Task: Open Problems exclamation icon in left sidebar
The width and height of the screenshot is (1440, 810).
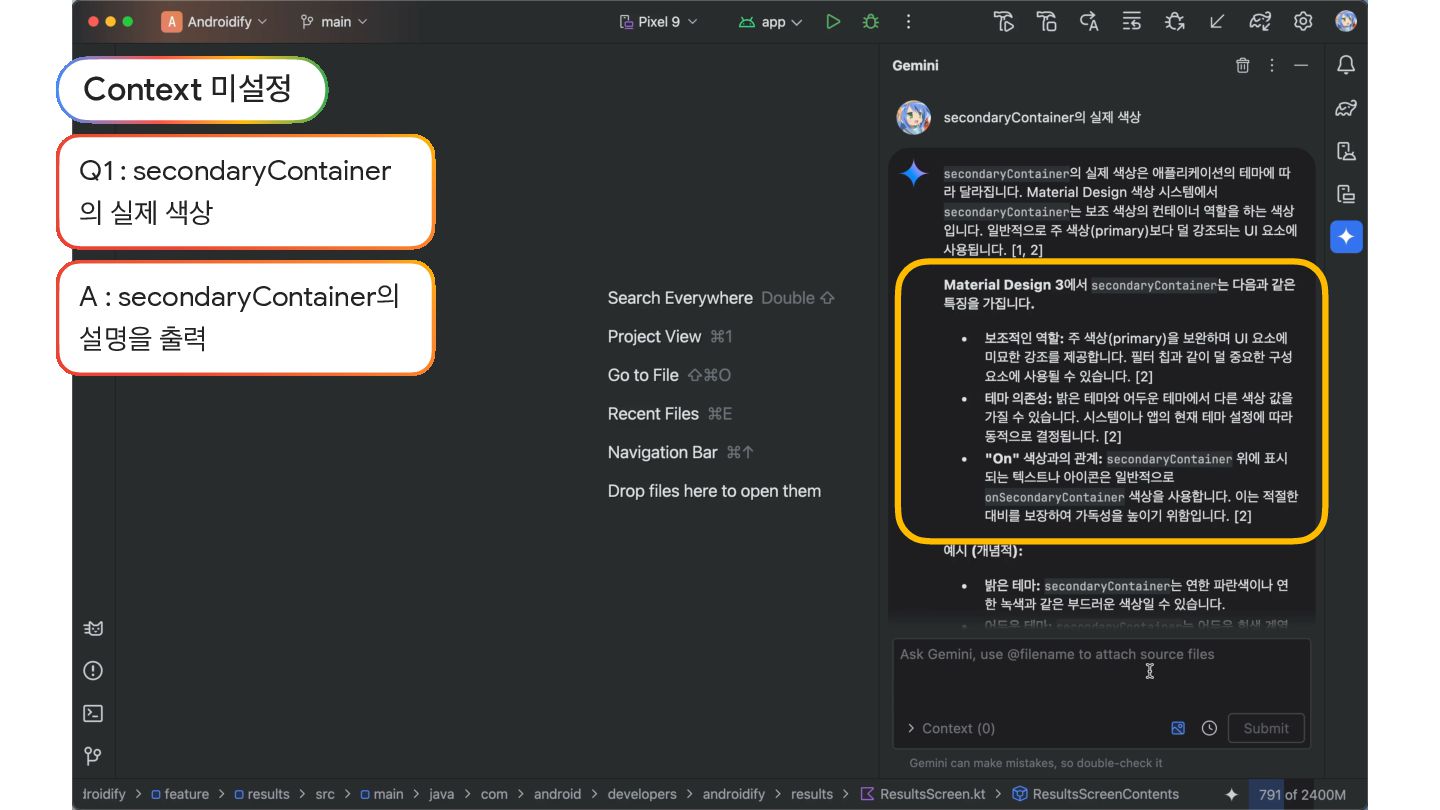Action: (93, 670)
